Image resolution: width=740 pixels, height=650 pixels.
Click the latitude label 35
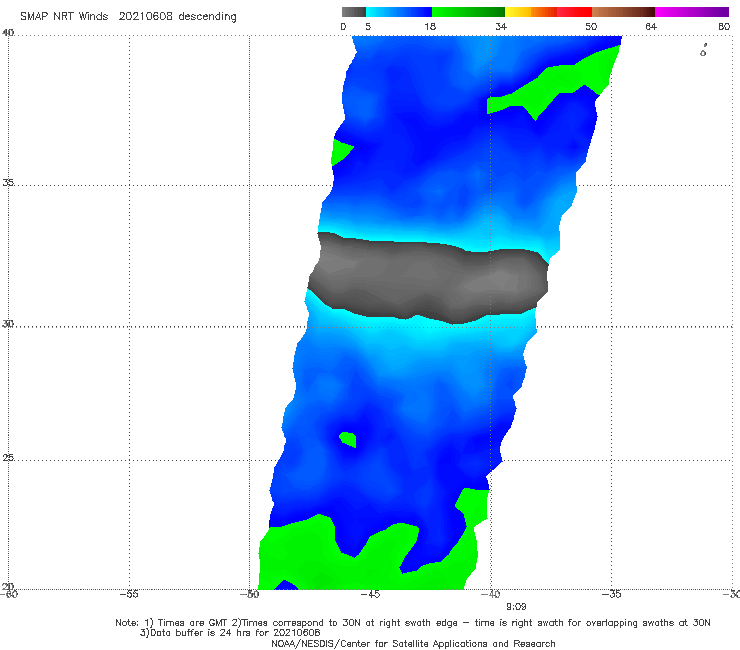pyautogui.click(x=8, y=182)
